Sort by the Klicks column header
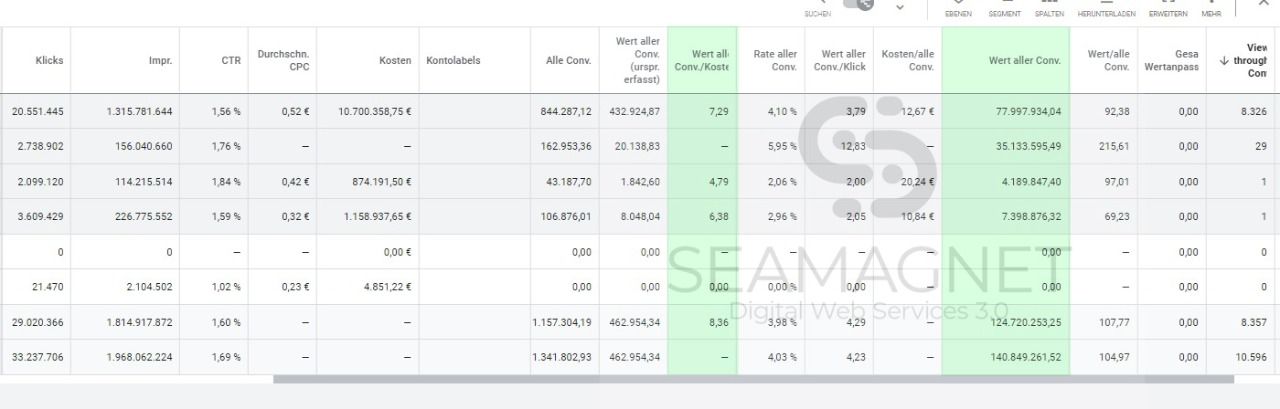Viewport: 1280px width, 409px height. [49, 60]
